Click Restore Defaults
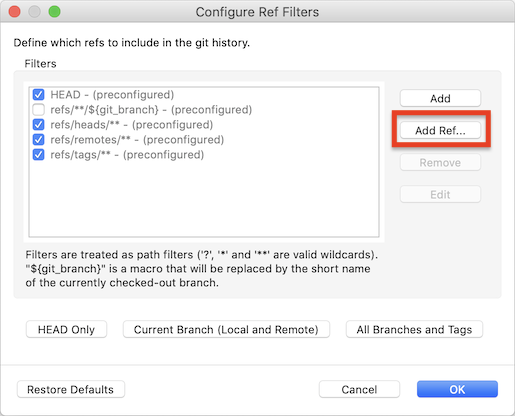Image resolution: width=515 pixels, height=416 pixels. (x=71, y=389)
